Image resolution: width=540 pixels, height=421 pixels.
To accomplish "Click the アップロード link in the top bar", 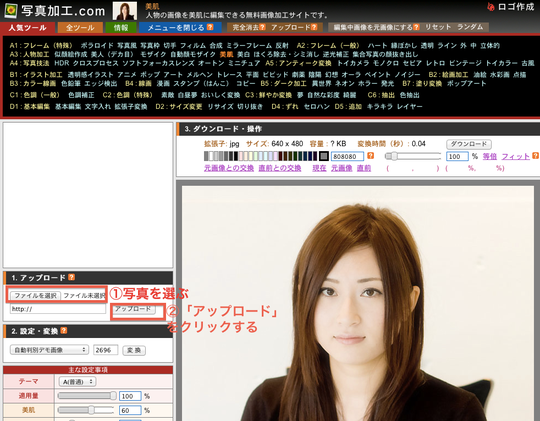I will pyautogui.click(x=291, y=27).
